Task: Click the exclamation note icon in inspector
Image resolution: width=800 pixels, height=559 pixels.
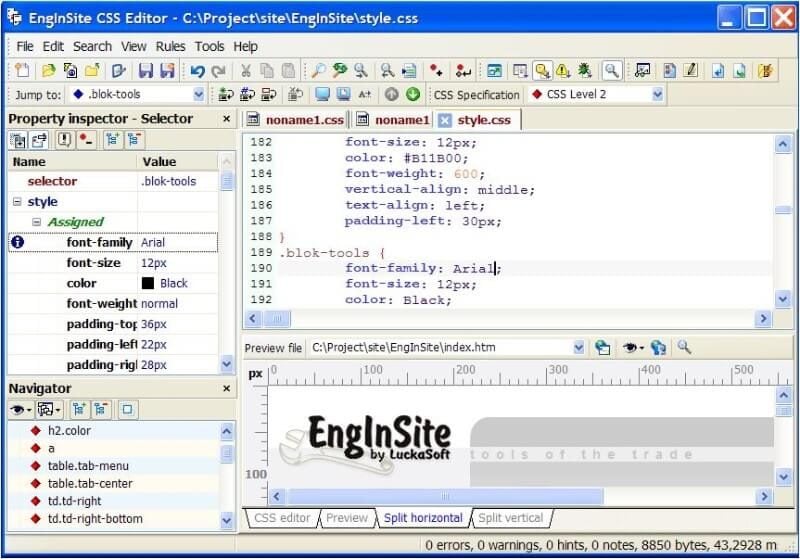Action: [x=64, y=140]
